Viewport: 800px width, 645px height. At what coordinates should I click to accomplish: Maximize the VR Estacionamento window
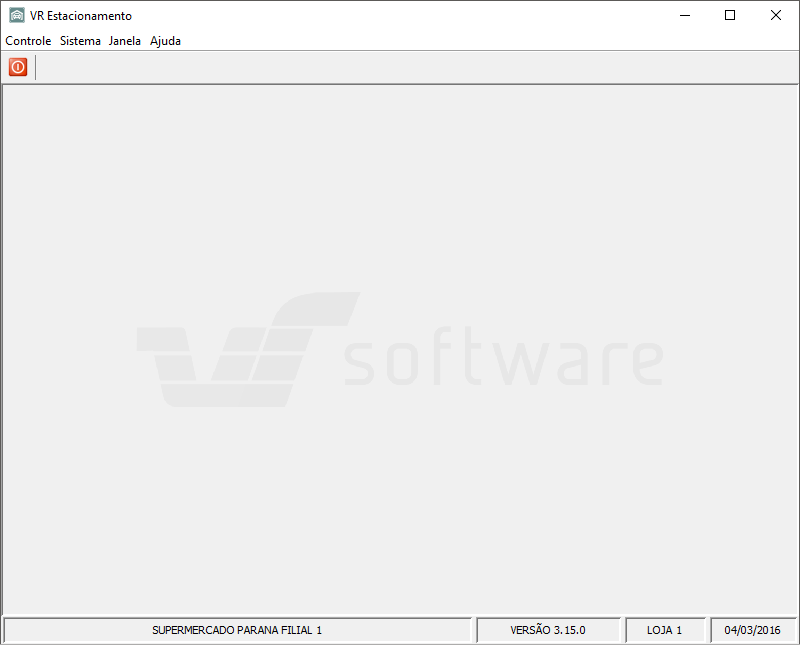730,15
